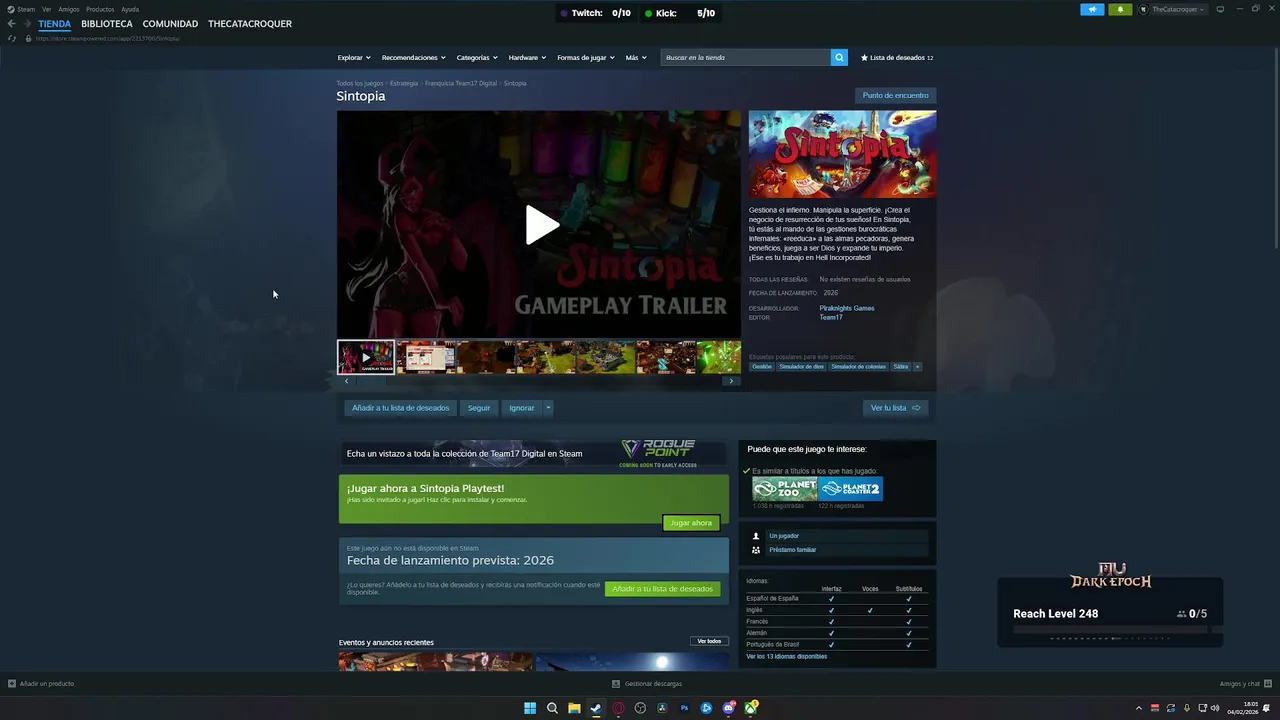Click the Estrategia breadcrumb link
Viewport: 1280px width, 720px height.
(404, 84)
